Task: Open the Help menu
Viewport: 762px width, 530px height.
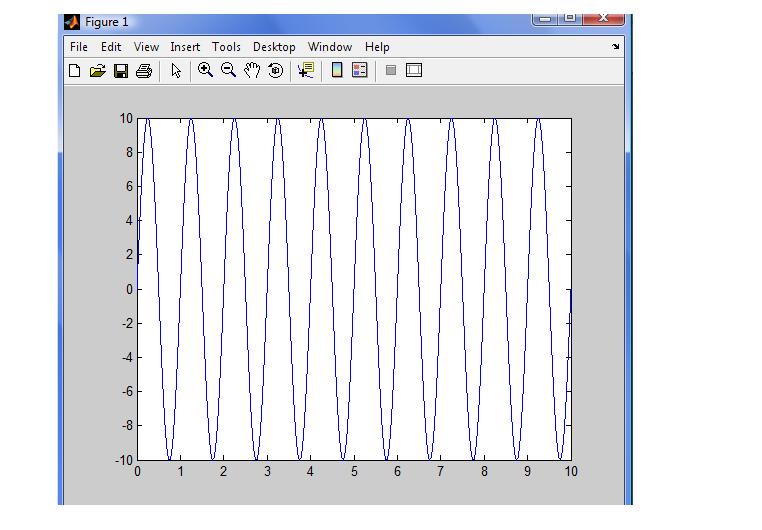Action: click(377, 47)
